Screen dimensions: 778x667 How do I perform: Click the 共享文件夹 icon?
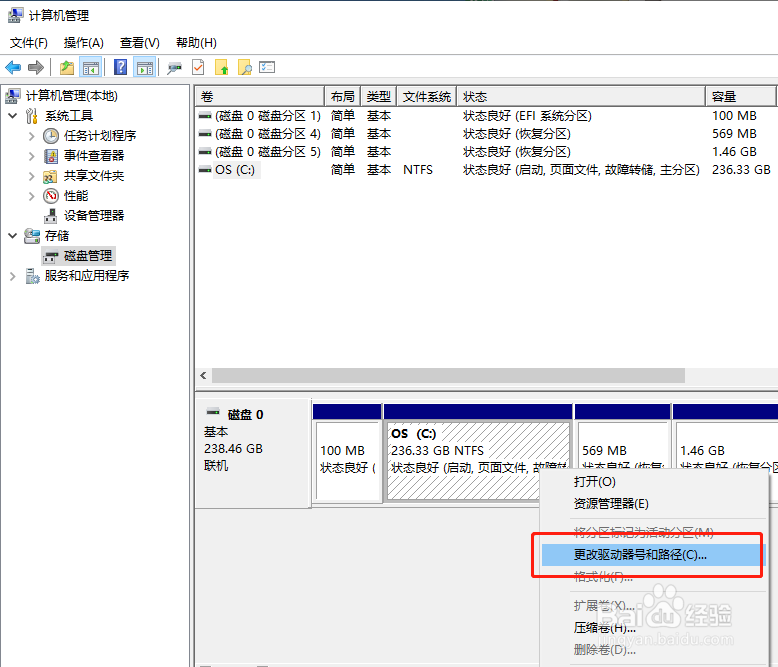(x=50, y=176)
